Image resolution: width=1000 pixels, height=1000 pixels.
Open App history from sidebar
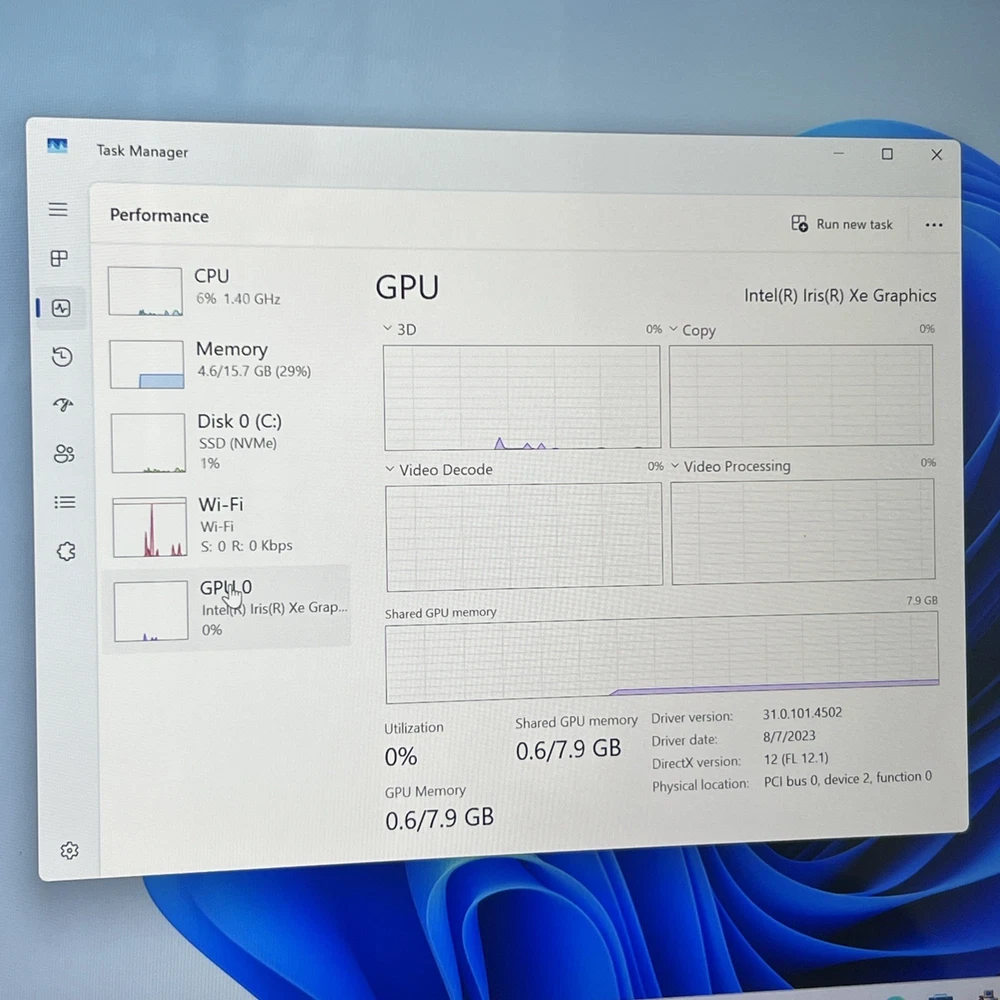click(62, 357)
